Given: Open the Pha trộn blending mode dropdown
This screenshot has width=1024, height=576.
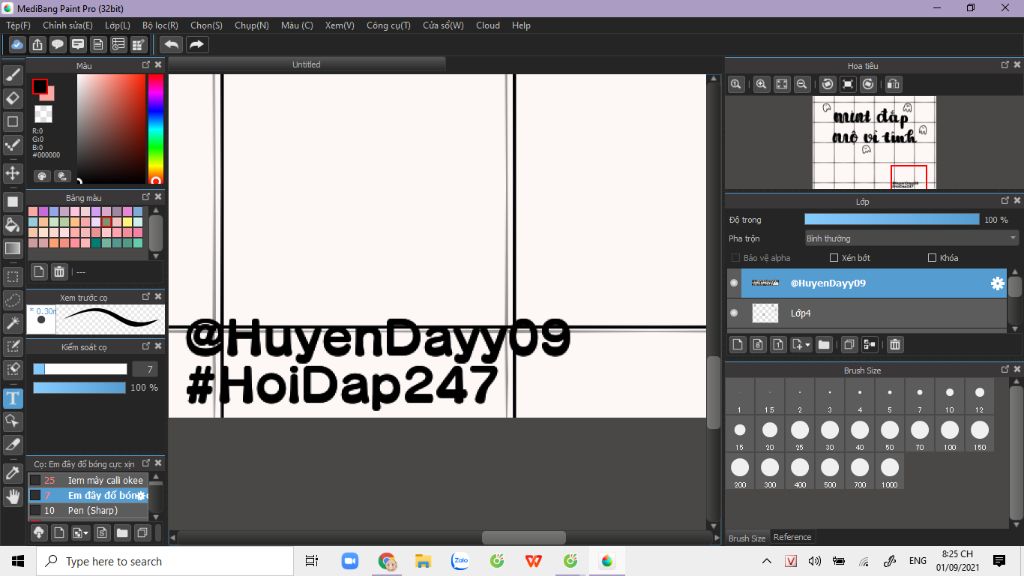Looking at the screenshot, I should [x=911, y=238].
